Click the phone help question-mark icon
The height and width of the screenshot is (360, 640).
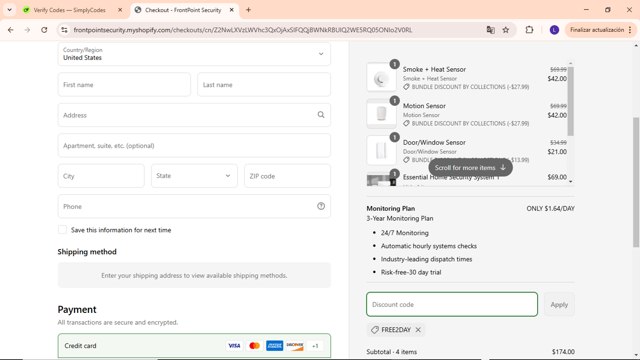[x=321, y=207]
